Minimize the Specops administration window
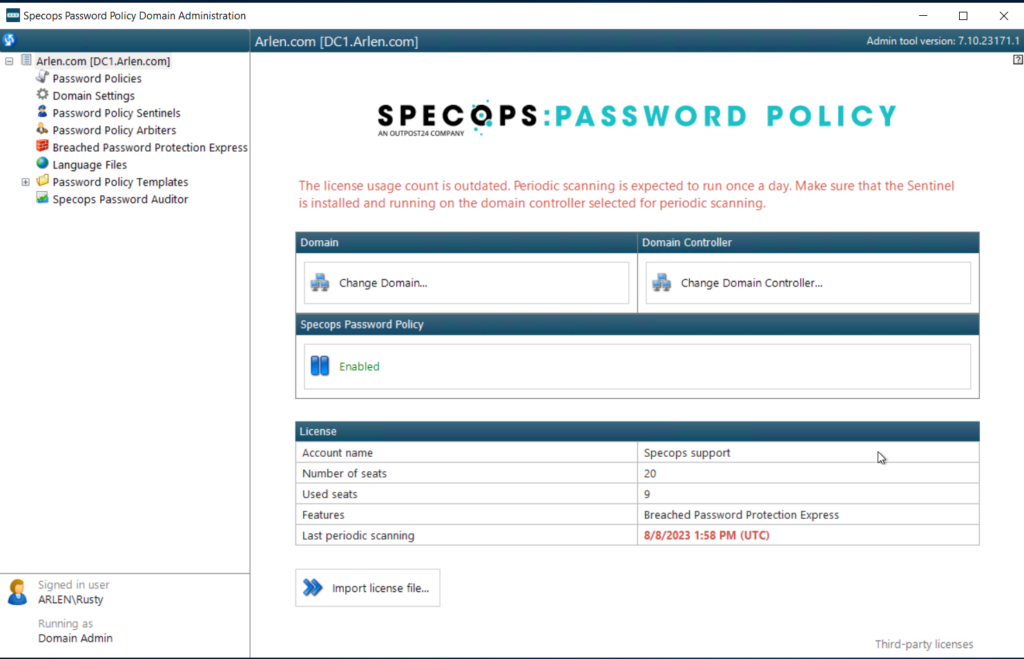This screenshot has width=1024, height=659. coord(923,15)
